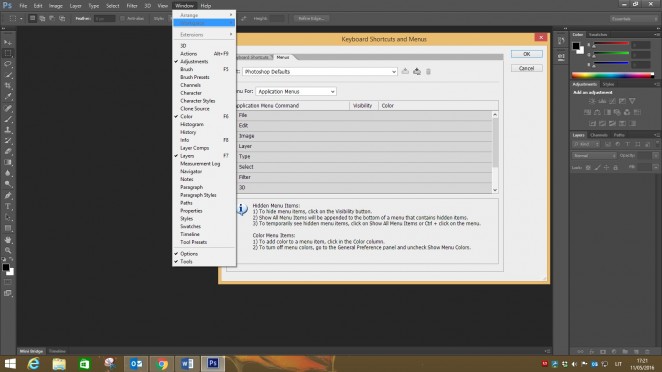Click the command list scroll down arrow
This screenshot has width=662, height=372.
click(495, 190)
